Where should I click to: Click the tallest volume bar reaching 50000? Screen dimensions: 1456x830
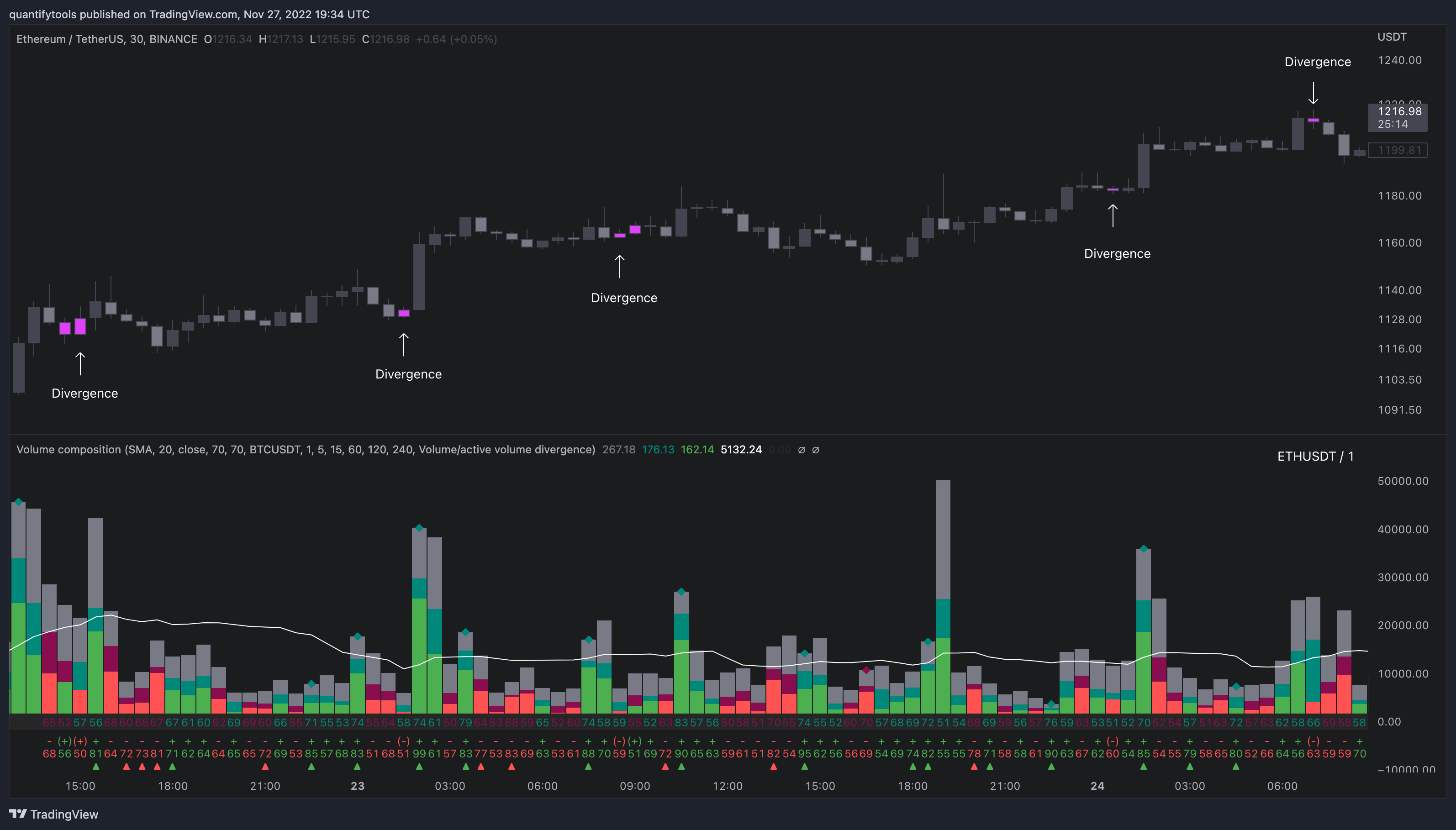click(943, 597)
